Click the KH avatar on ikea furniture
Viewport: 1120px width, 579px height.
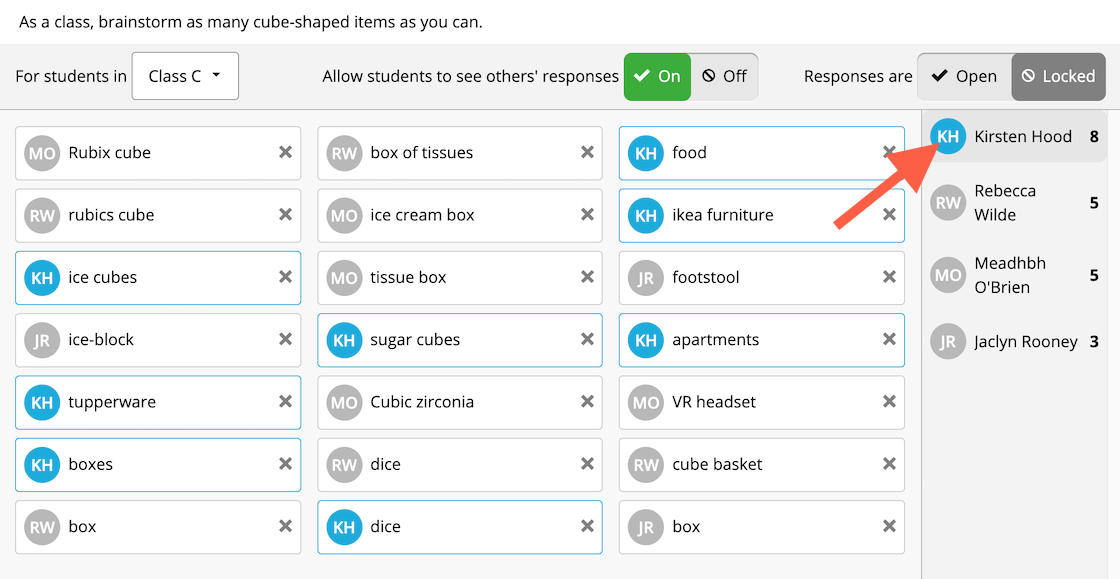[646, 215]
